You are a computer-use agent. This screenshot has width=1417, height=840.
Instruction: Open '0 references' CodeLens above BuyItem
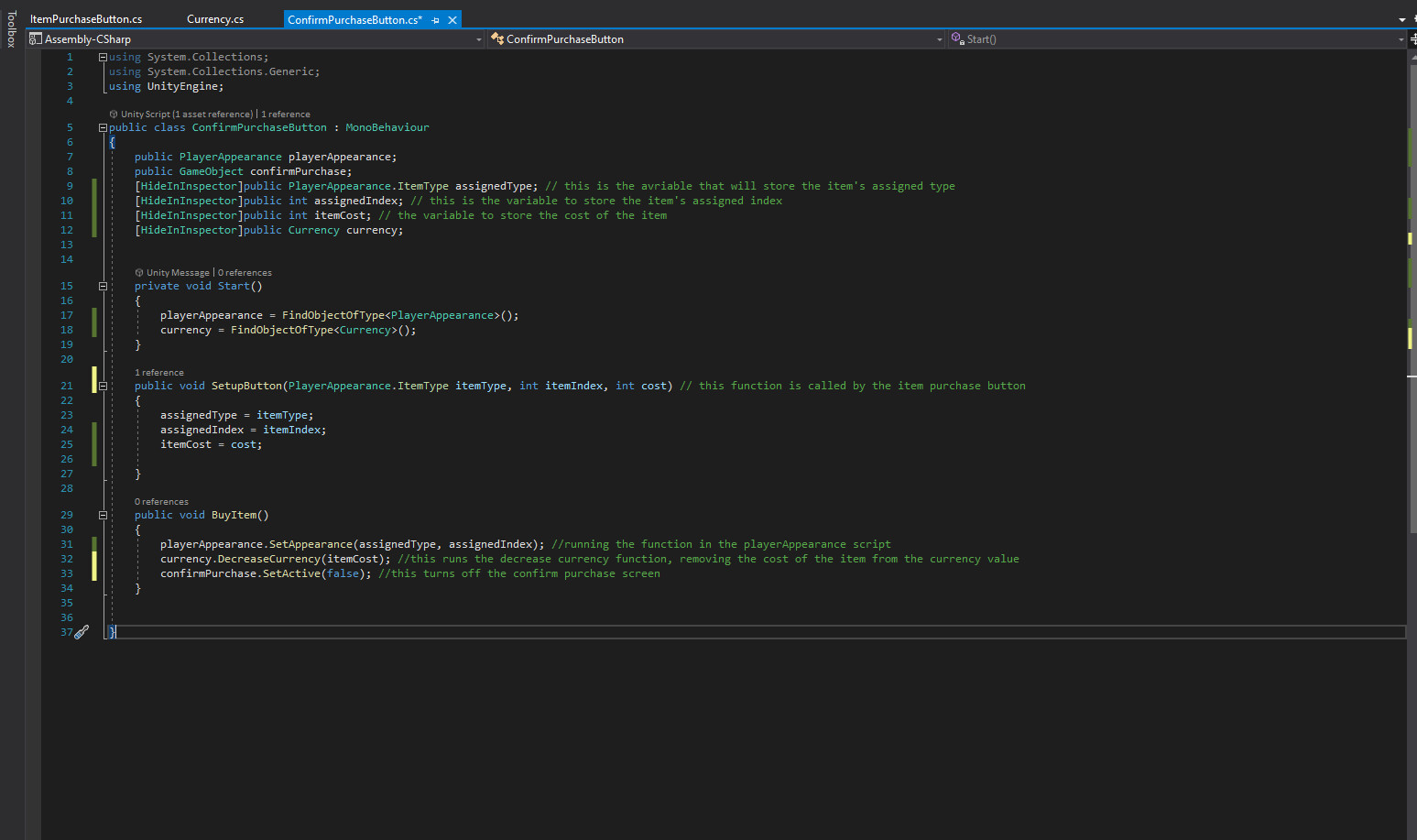pos(161,502)
